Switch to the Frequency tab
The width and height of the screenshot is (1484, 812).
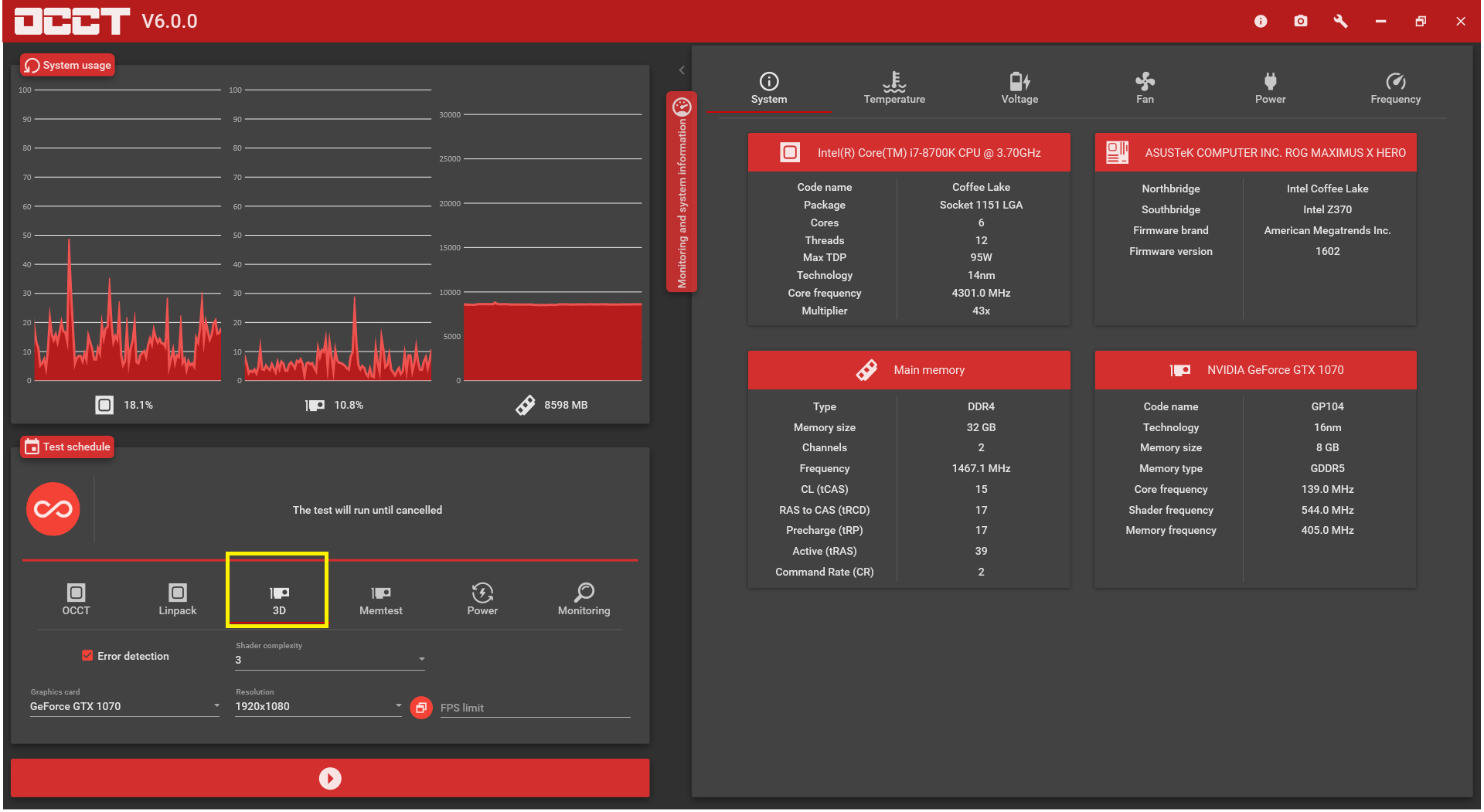1396,89
